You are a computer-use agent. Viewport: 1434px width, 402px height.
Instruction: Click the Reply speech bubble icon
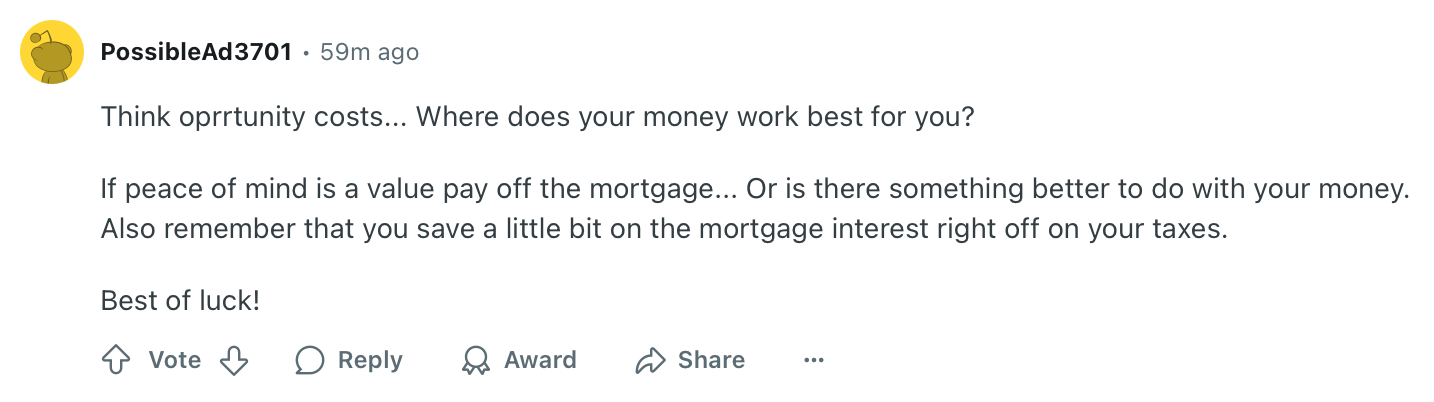(310, 360)
